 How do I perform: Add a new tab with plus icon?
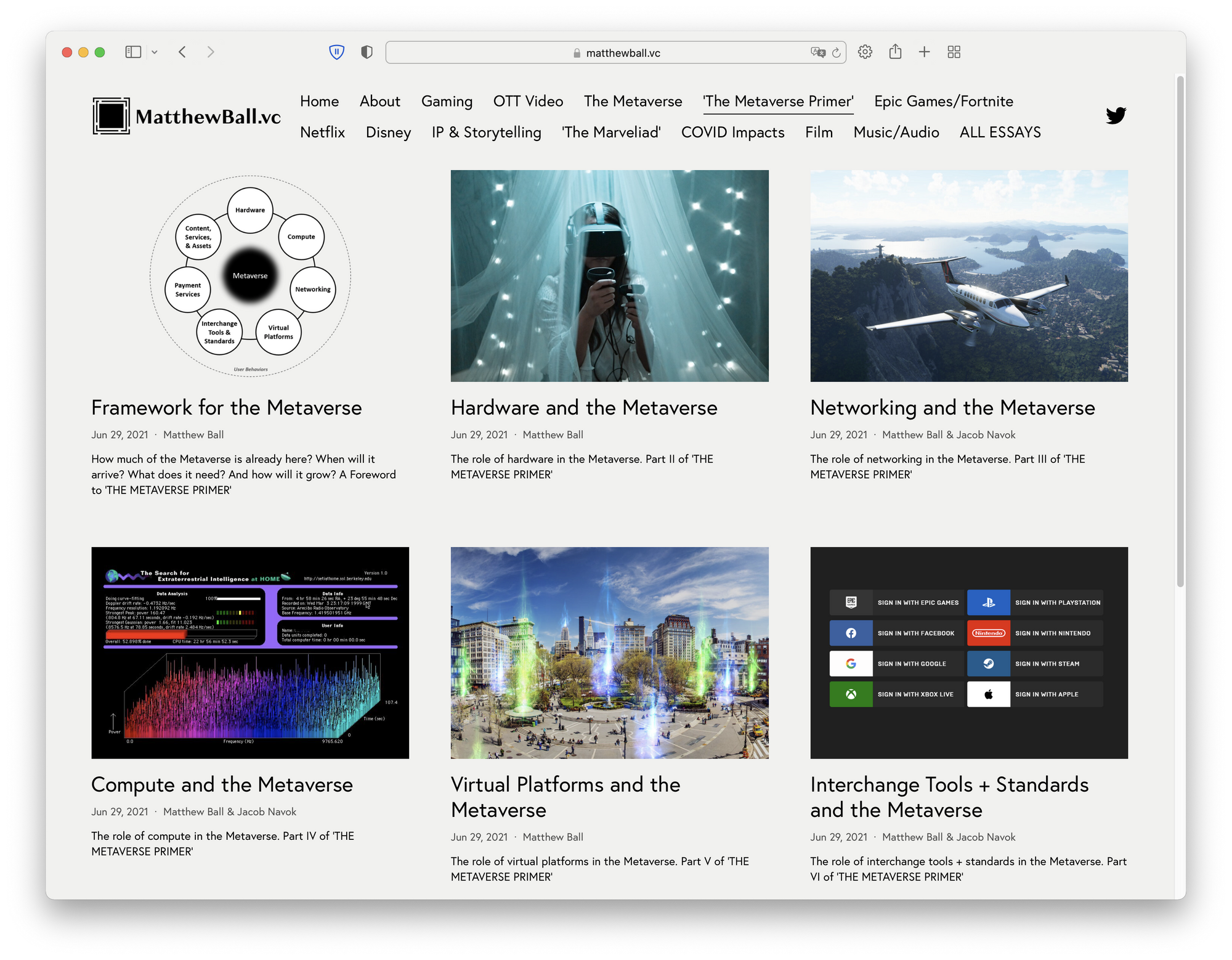924,52
